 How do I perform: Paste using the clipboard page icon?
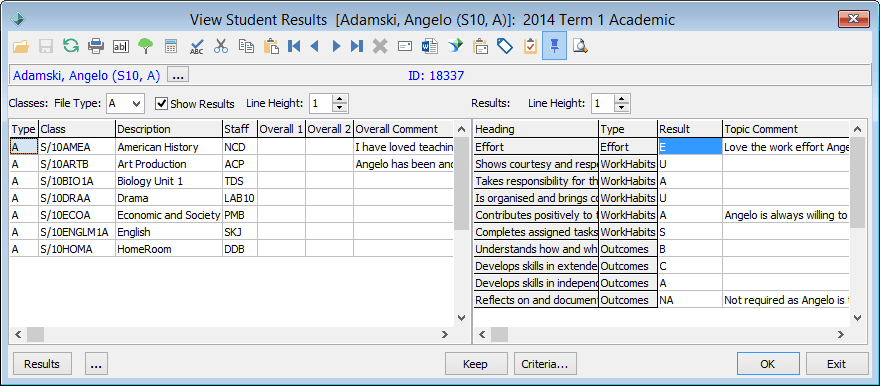(x=272, y=47)
